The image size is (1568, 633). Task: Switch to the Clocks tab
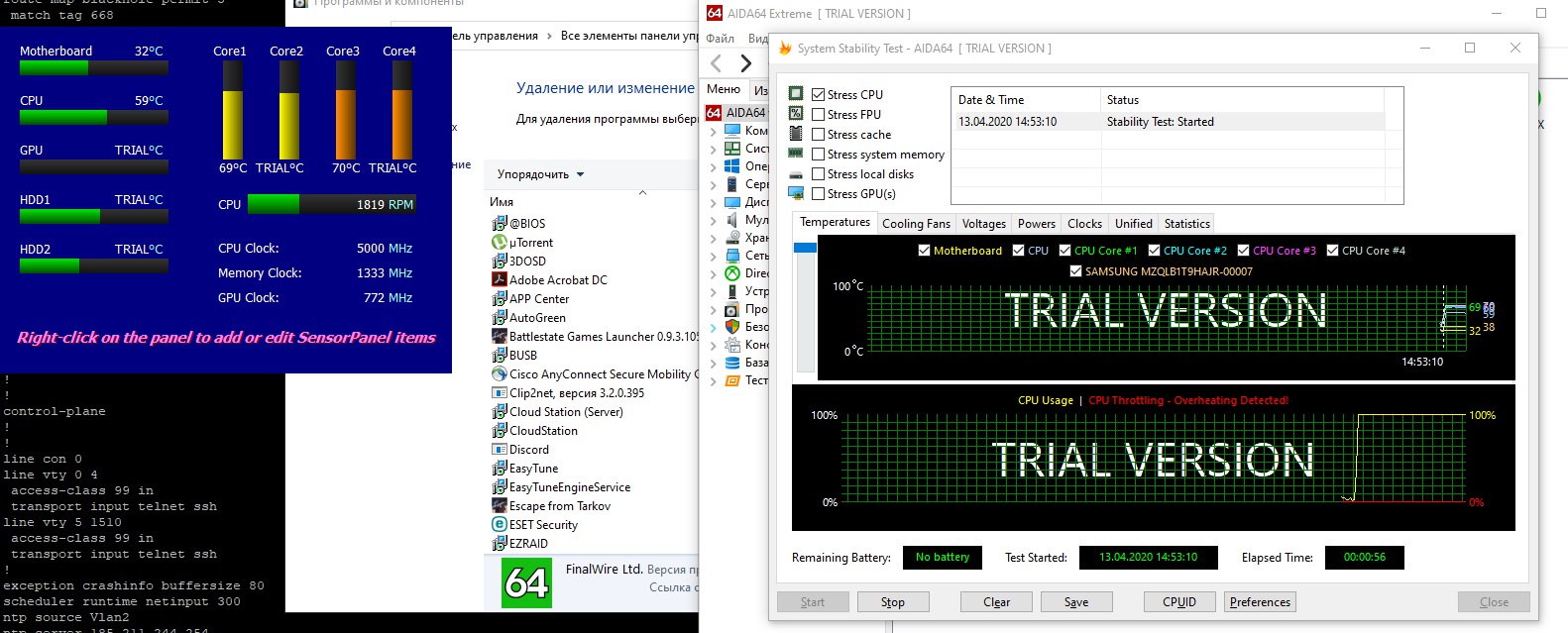[x=1084, y=223]
